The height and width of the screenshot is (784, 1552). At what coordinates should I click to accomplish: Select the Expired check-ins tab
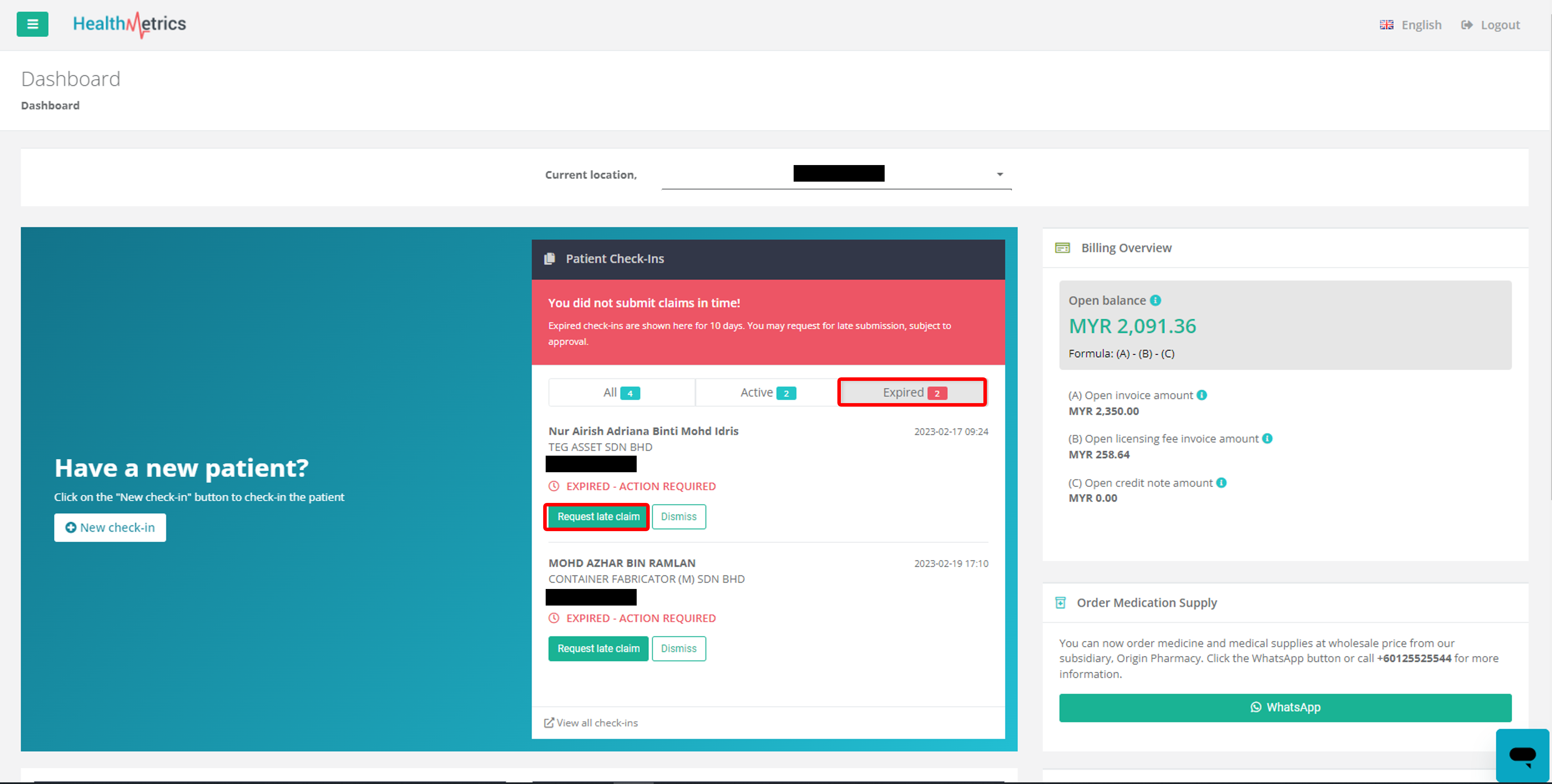(912, 393)
